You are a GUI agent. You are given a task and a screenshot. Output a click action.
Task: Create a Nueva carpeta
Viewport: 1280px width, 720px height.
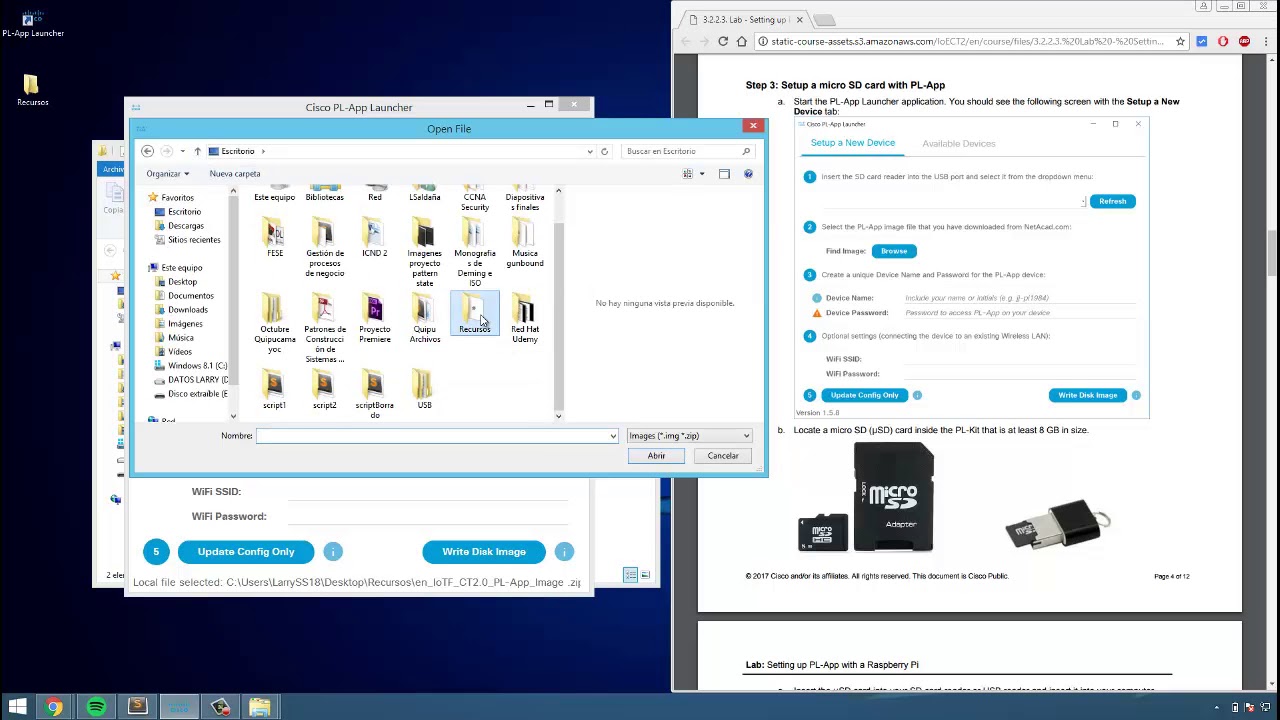pyautogui.click(x=235, y=174)
